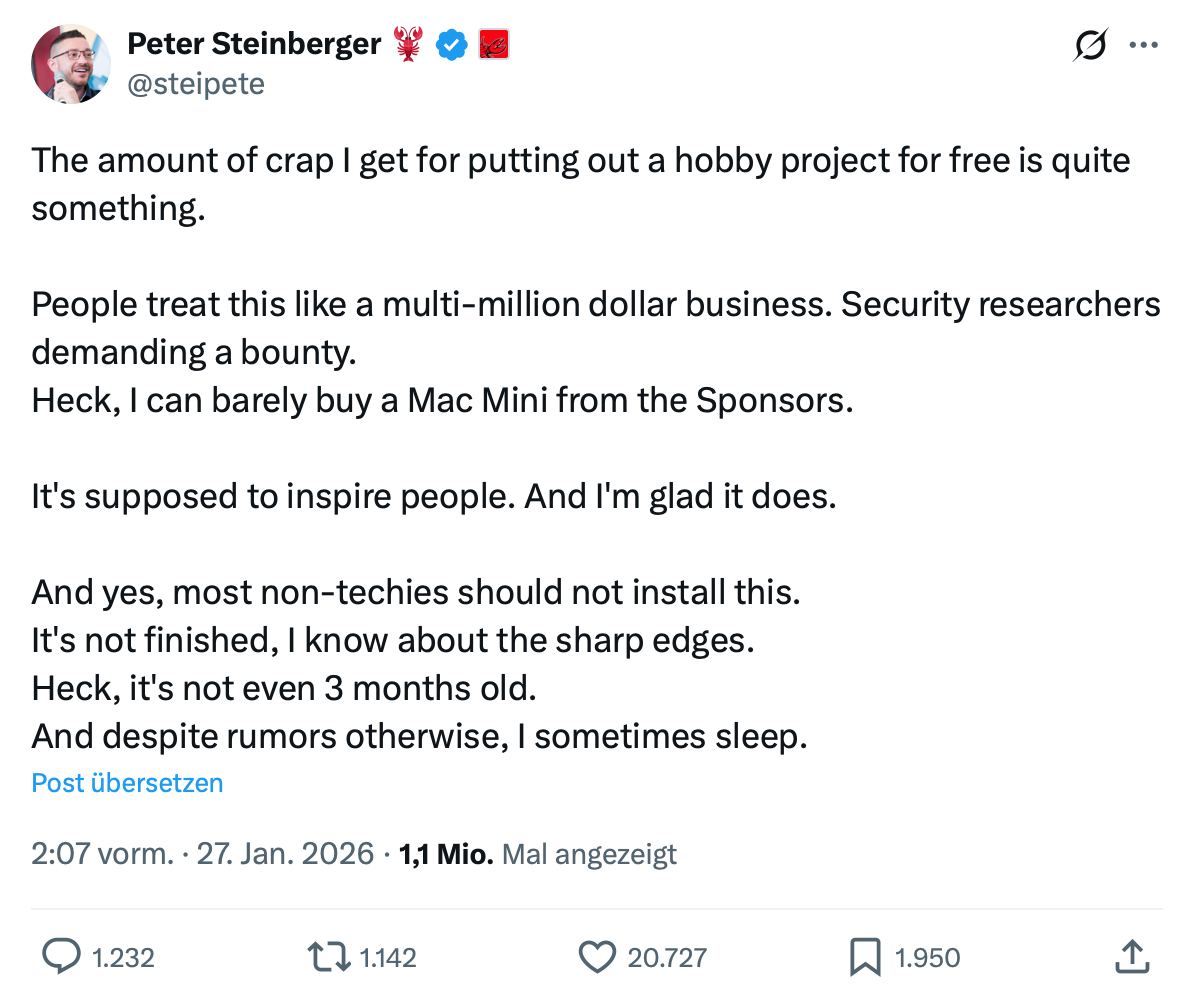
Task: Open the three-dot more options menu
Action: pos(1144,45)
